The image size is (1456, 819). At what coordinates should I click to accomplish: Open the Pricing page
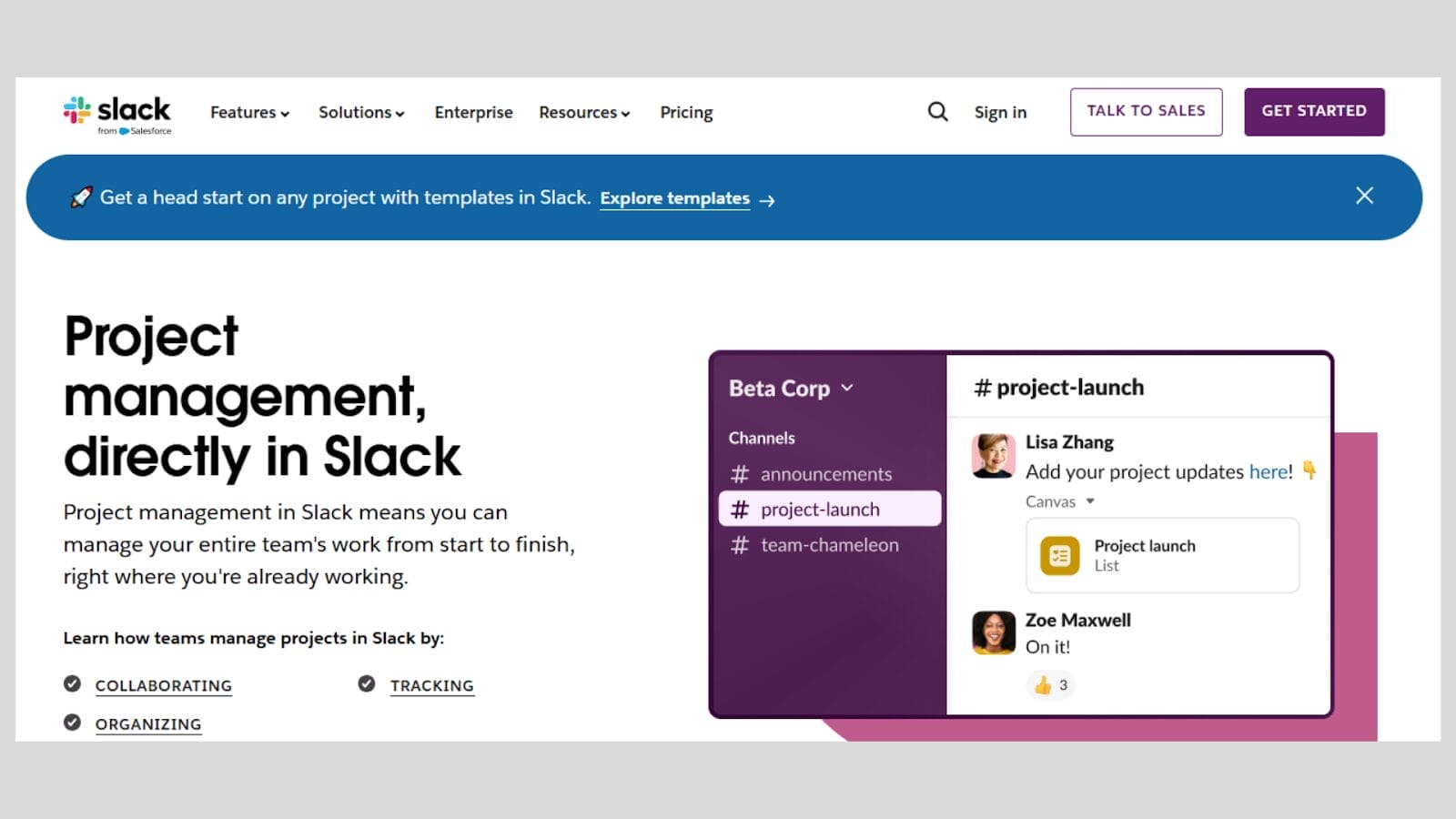(x=686, y=112)
